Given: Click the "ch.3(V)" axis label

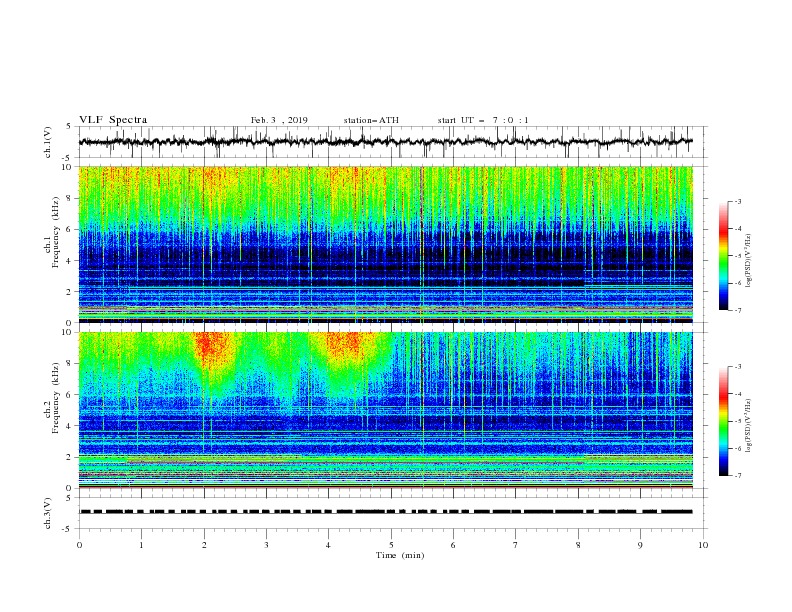Looking at the screenshot, I should pos(48,513).
